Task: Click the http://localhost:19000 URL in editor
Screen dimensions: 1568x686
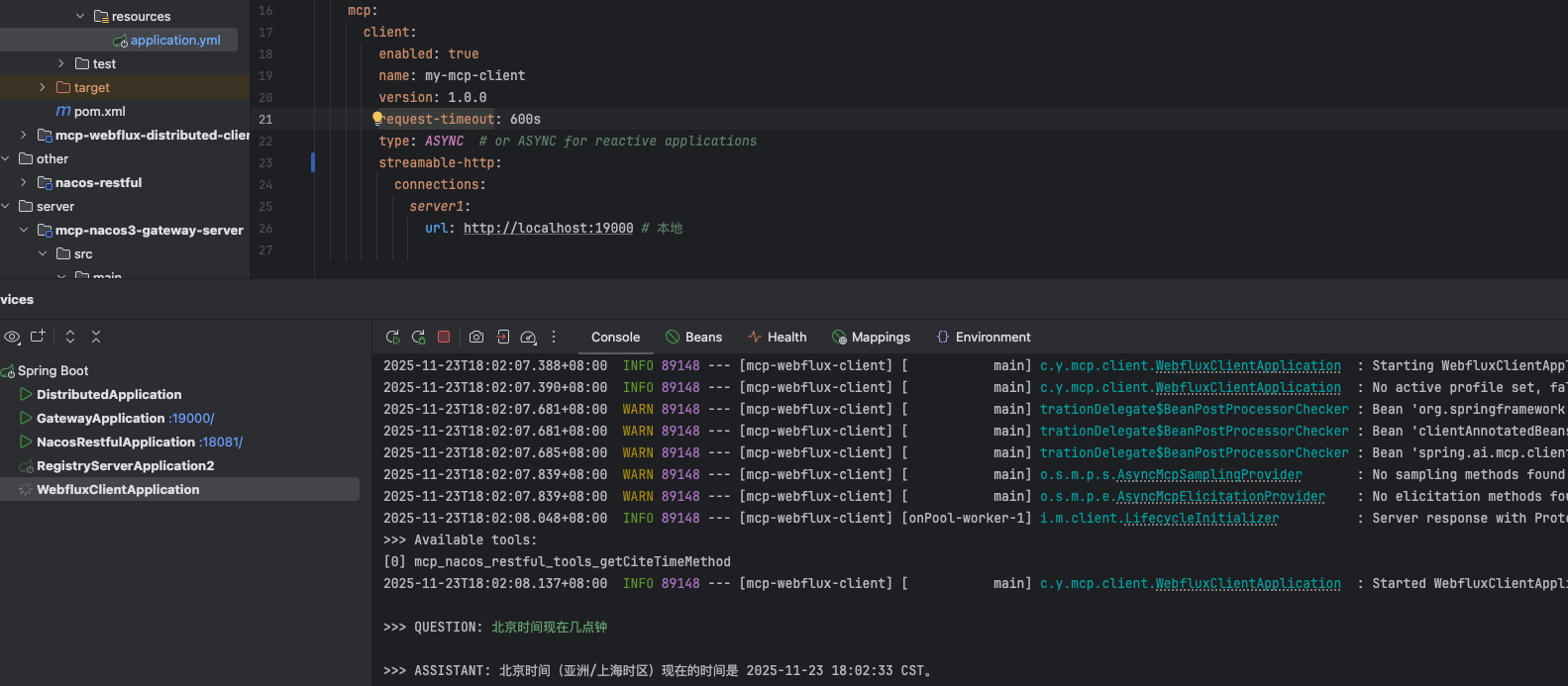Action: click(548, 228)
